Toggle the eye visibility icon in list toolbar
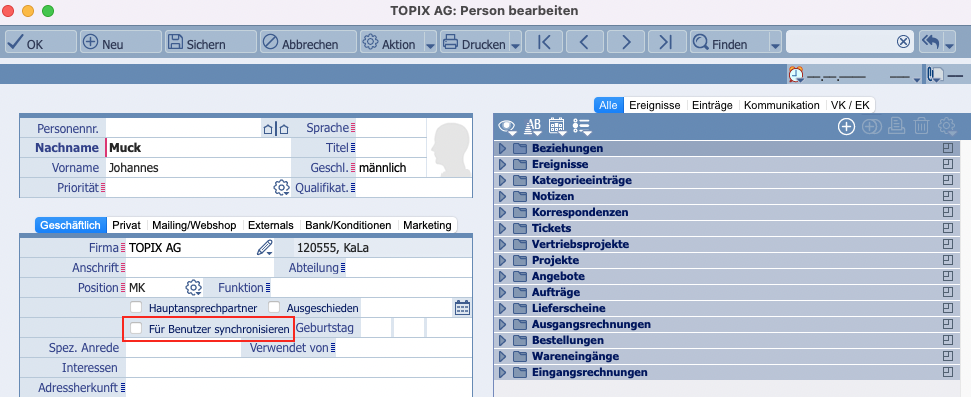Screen dimensions: 971x397 [x=508, y=126]
